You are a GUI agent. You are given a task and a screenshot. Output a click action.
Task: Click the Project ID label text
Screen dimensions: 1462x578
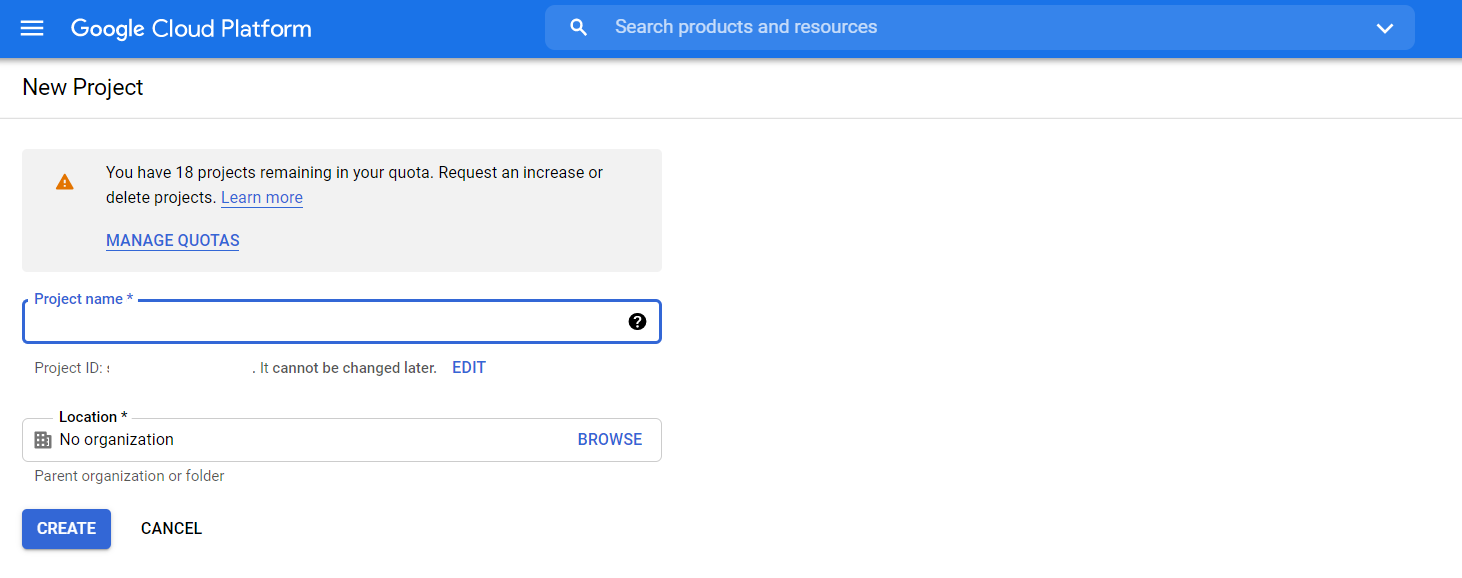[68, 368]
